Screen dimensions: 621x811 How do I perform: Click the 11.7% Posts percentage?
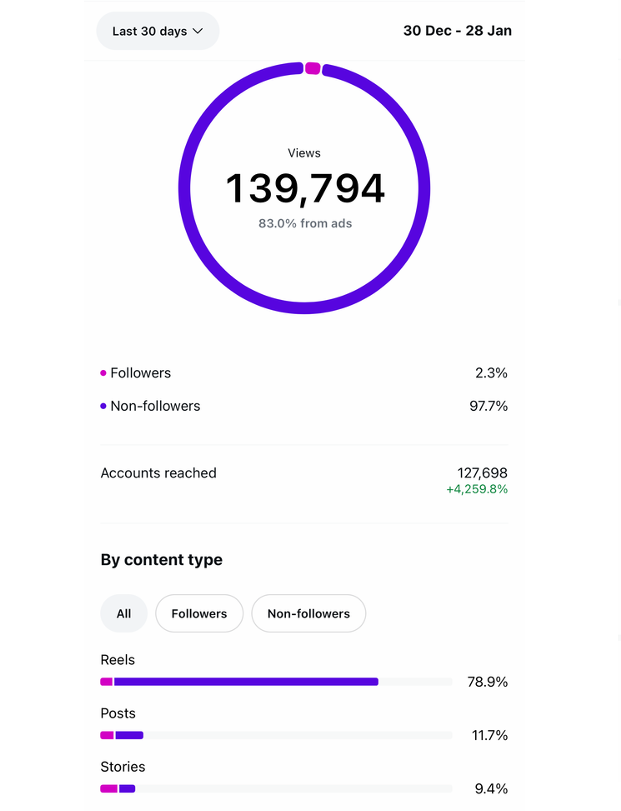[490, 735]
